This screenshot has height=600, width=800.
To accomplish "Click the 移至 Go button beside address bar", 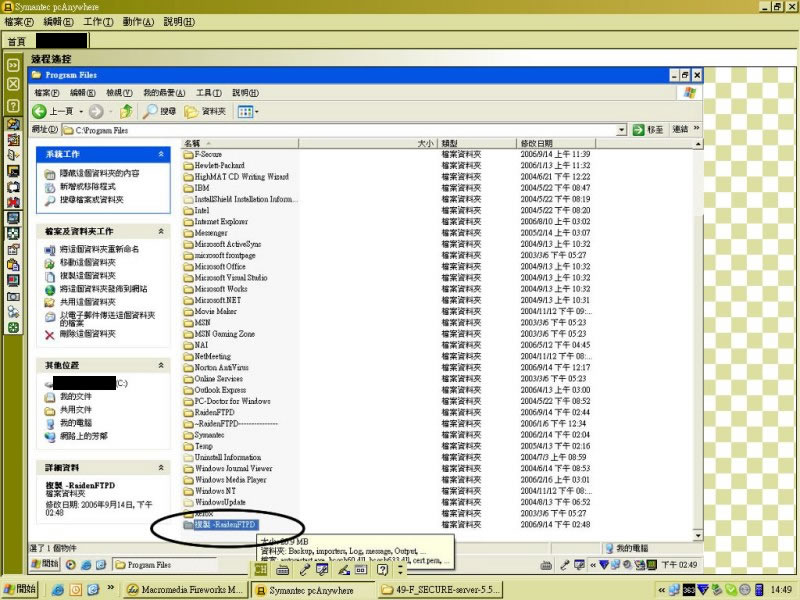I will (x=648, y=130).
